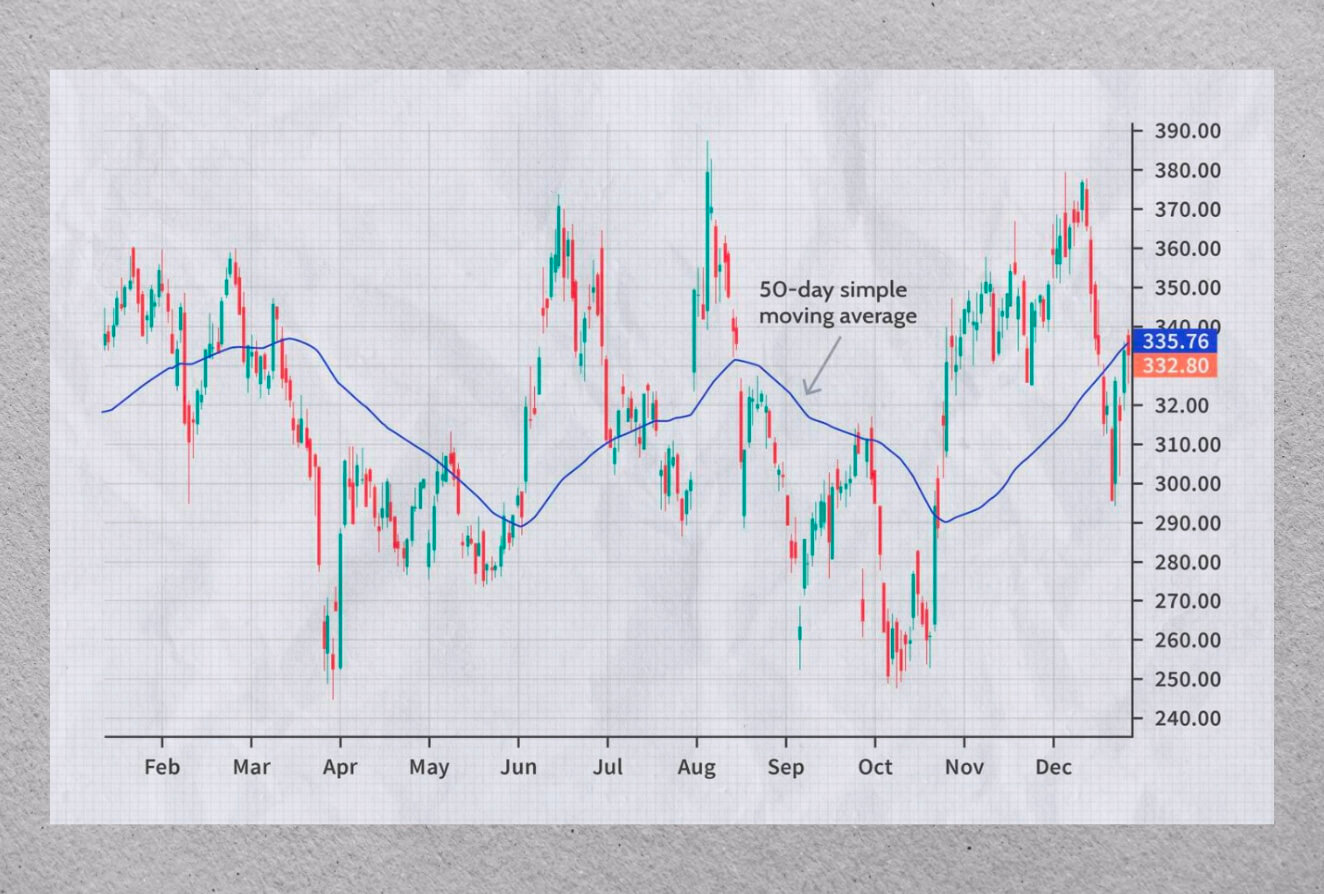The height and width of the screenshot is (894, 1324).
Task: Expand the Aug label on the time axis
Action: pos(697,767)
